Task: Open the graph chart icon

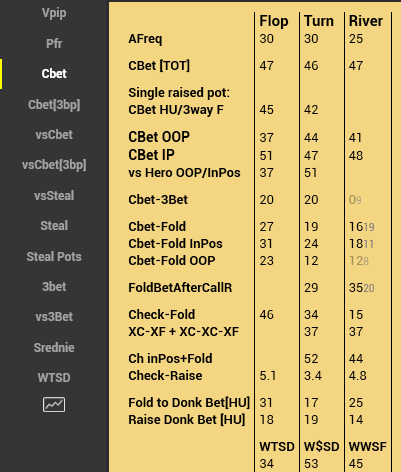Action: pos(54,405)
